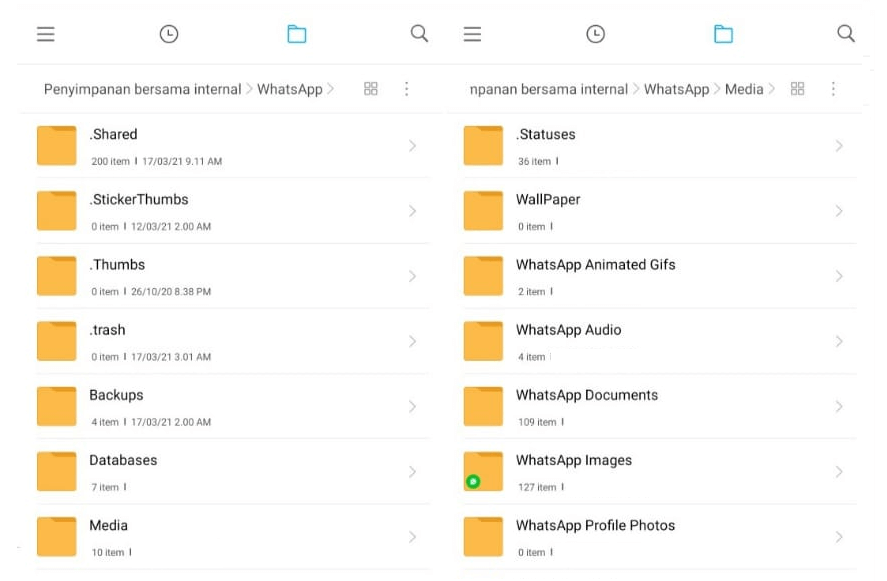
Task: Expand WhatsApp Animated Gifs row chevron
Action: pos(839,276)
